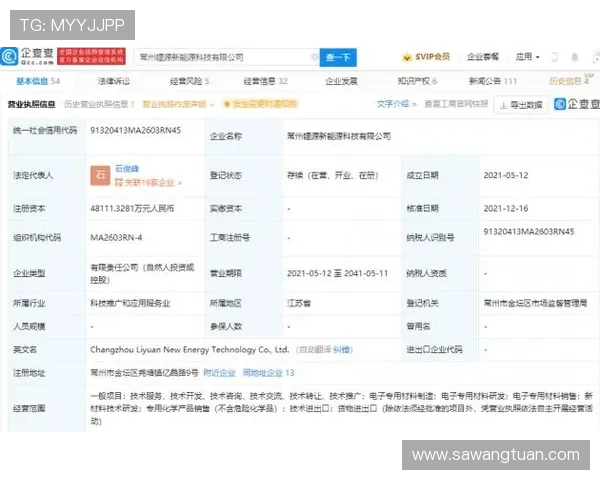Expand the 营业执照作废声明 dropdown
The height and width of the screenshot is (480, 600).
tap(177, 104)
